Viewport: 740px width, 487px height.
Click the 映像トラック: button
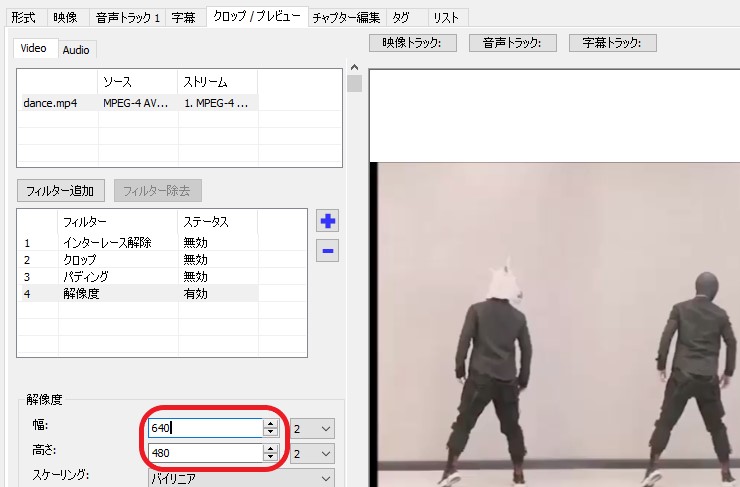pyautogui.click(x=412, y=43)
